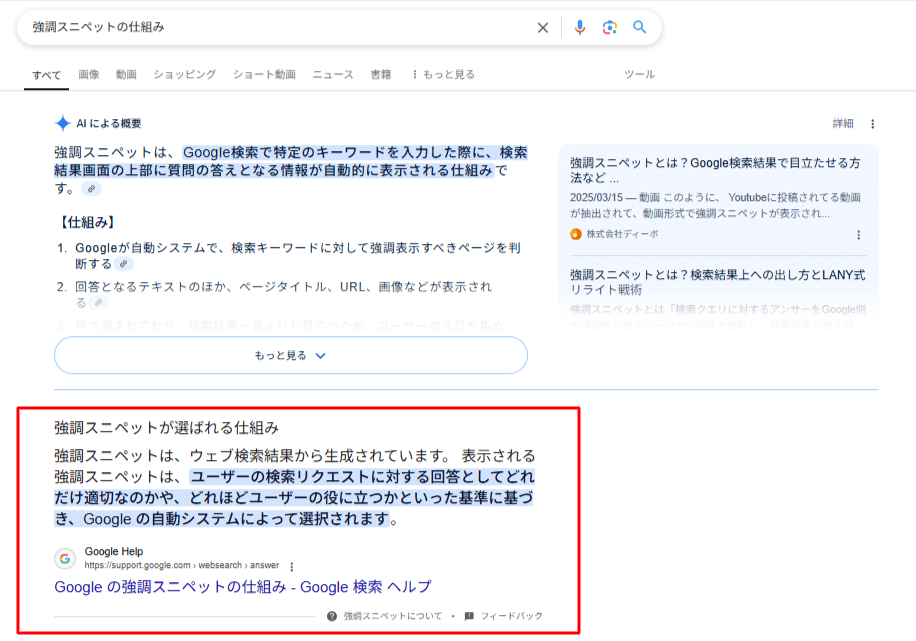This screenshot has width=916, height=641.
Task: Click the 株式会社ディーポ source name
Action: [622, 234]
